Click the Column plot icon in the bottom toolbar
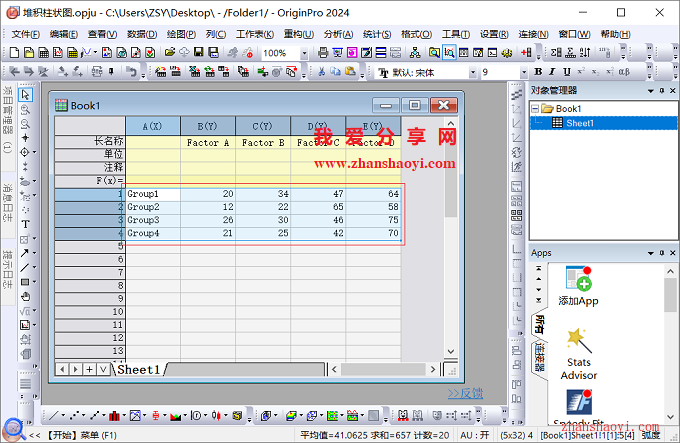 pos(114,416)
